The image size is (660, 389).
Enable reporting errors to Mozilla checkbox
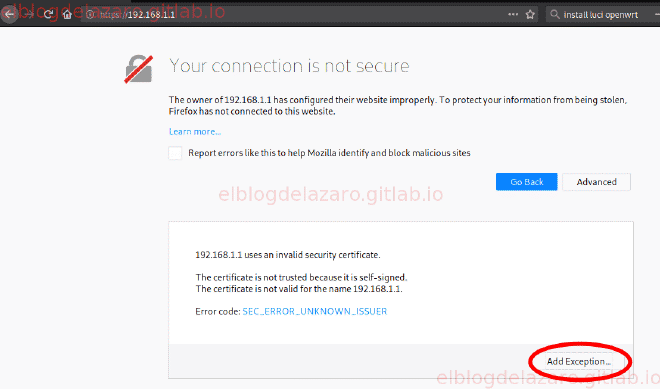click(x=175, y=153)
